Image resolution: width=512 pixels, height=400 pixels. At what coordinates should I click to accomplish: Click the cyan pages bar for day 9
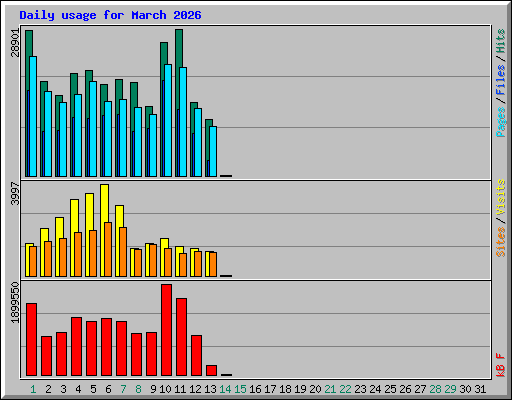153,145
